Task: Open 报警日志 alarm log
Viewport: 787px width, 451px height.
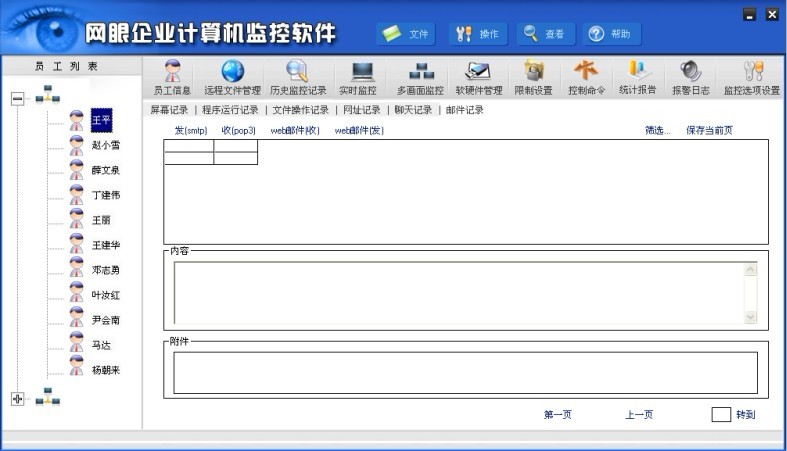Action: 690,78
